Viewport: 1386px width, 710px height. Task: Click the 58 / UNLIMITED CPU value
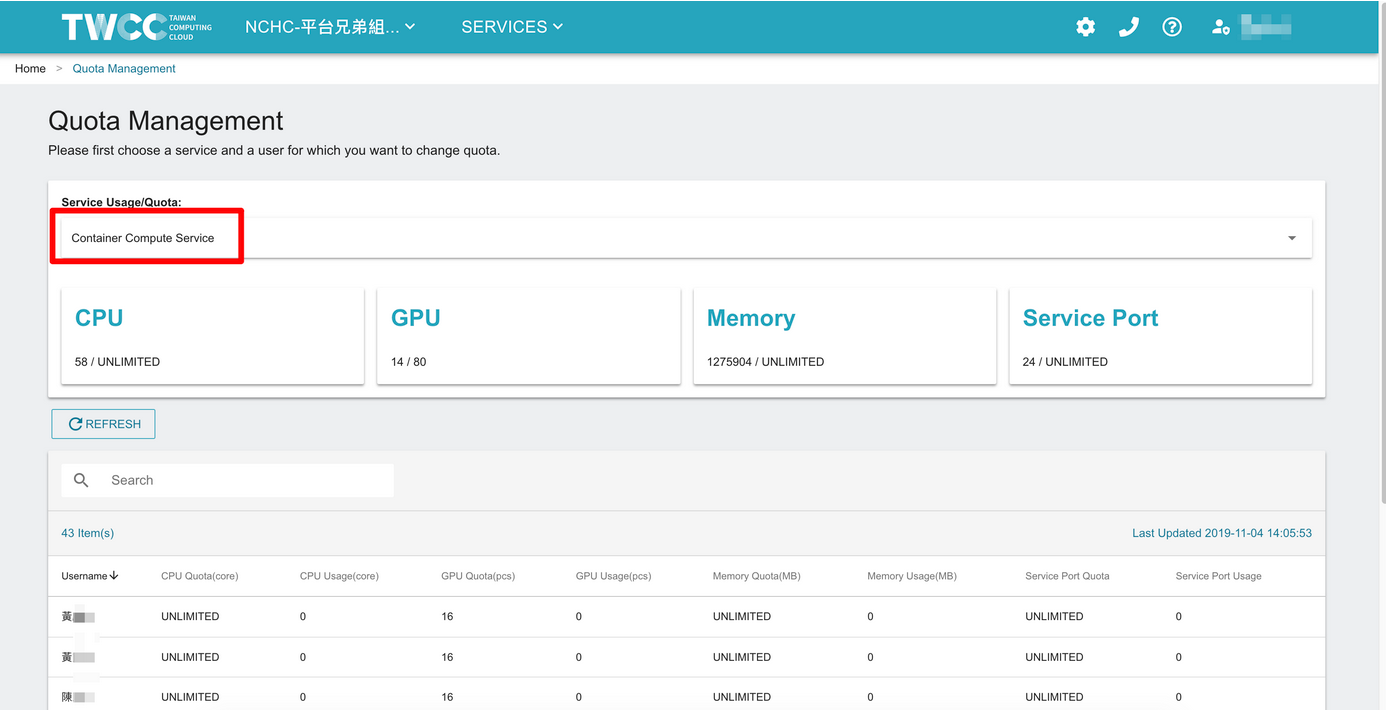coord(117,362)
